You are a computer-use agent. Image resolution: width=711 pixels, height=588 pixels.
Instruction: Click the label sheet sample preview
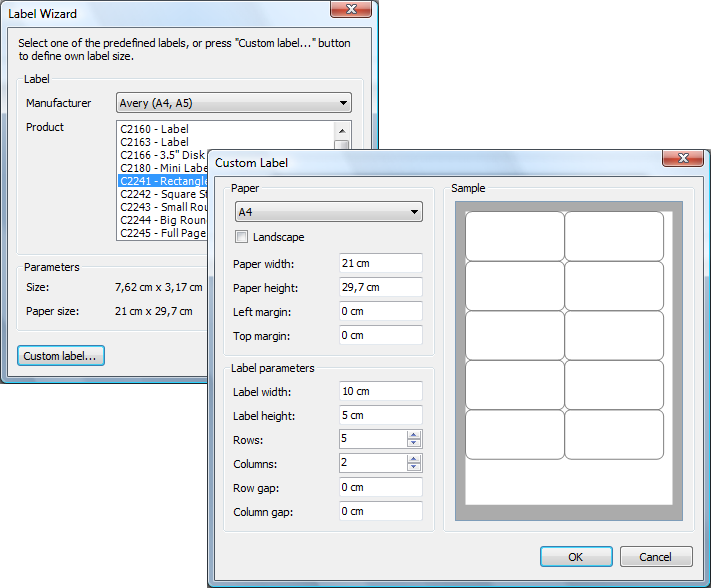pos(568,360)
